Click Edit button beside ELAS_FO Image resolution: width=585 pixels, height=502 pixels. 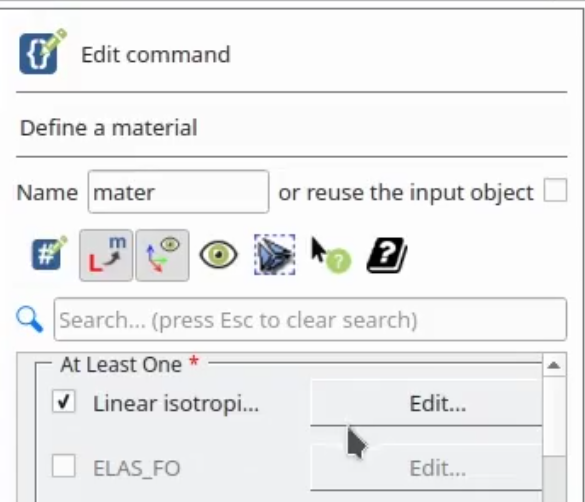tap(426, 468)
